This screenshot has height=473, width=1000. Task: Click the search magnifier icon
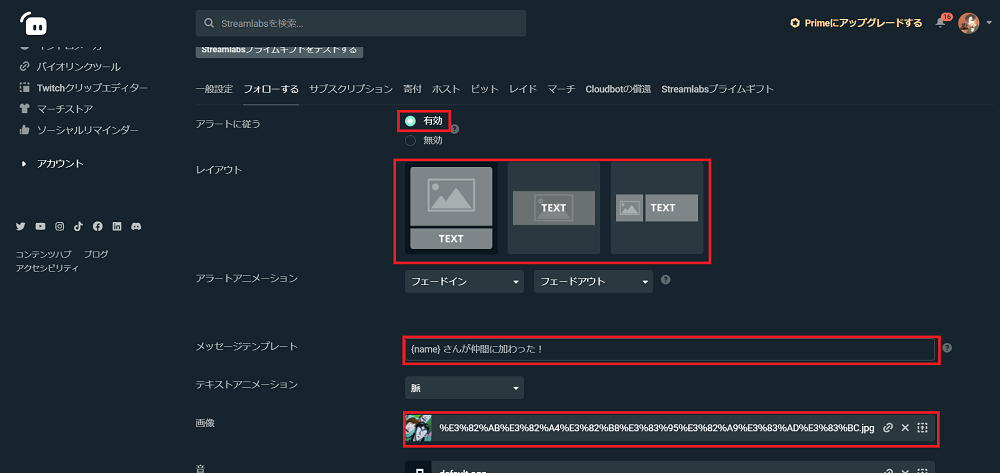(x=209, y=24)
